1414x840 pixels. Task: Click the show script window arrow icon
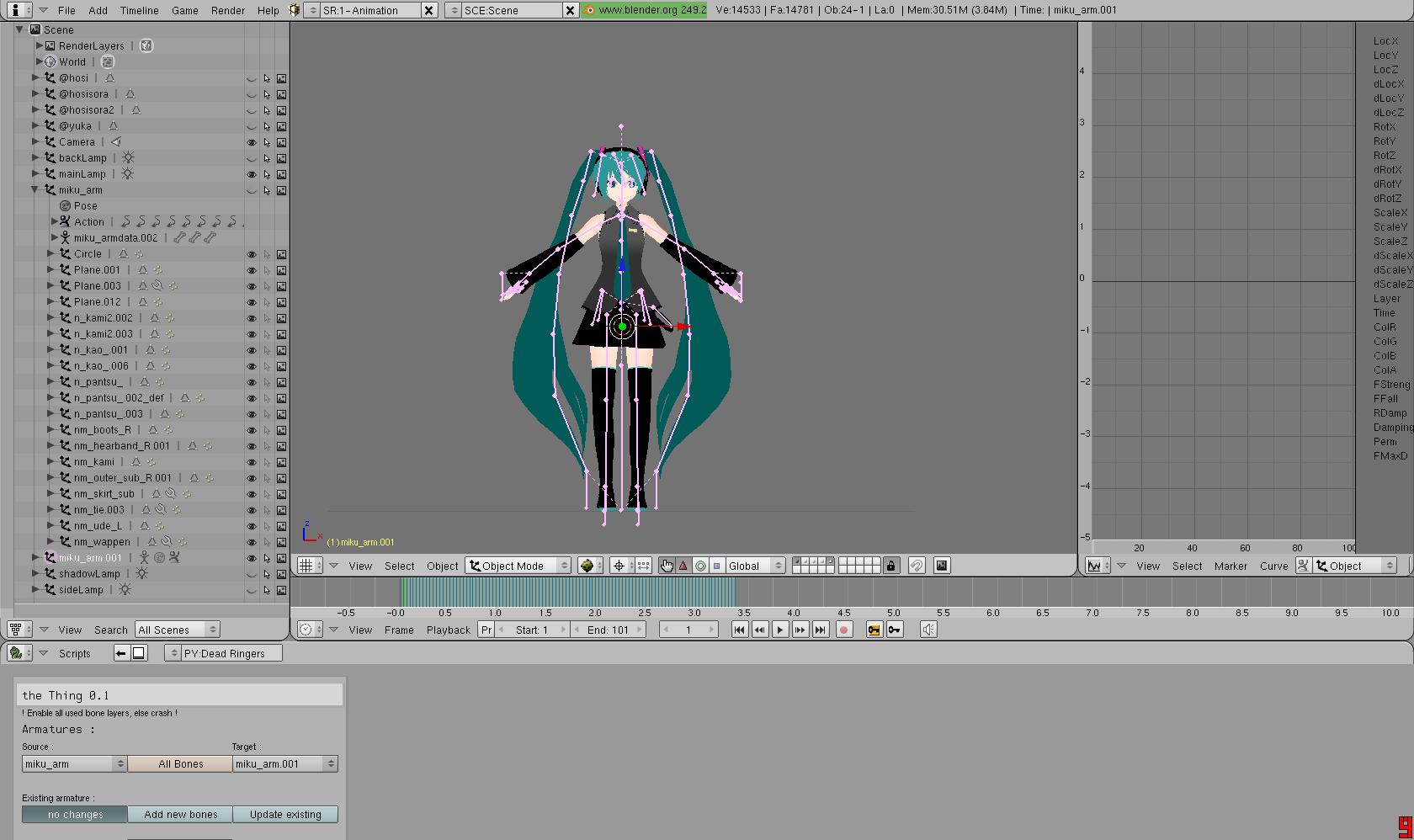click(x=121, y=653)
